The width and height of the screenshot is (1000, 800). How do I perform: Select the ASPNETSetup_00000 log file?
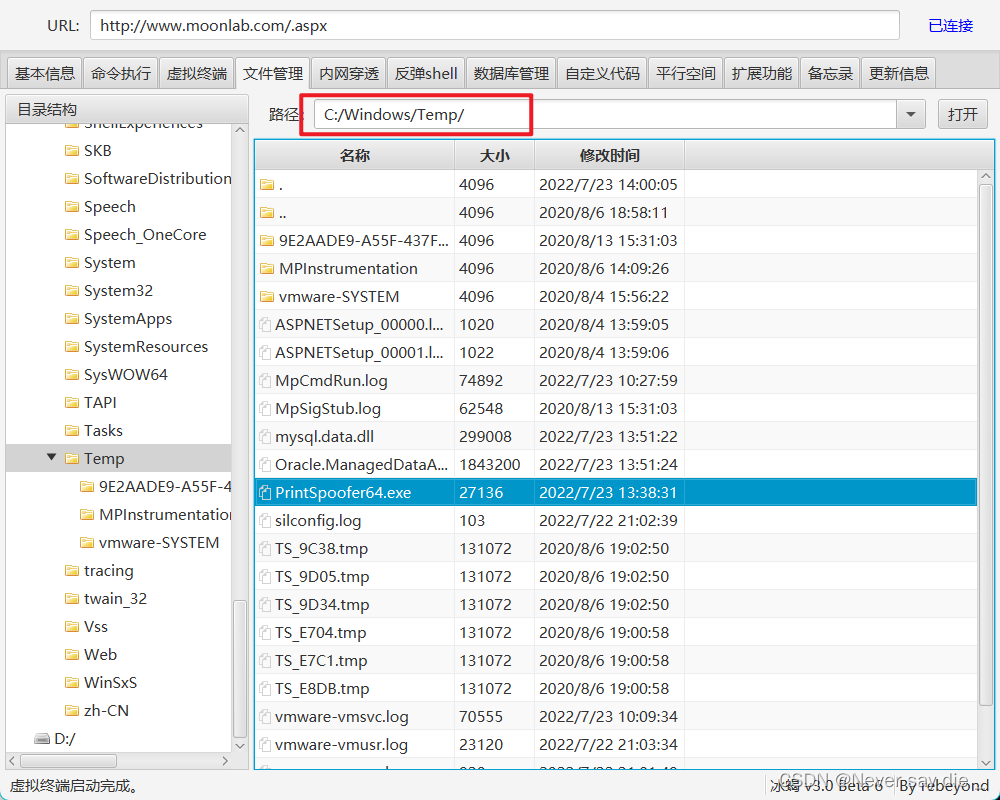click(x=616, y=325)
